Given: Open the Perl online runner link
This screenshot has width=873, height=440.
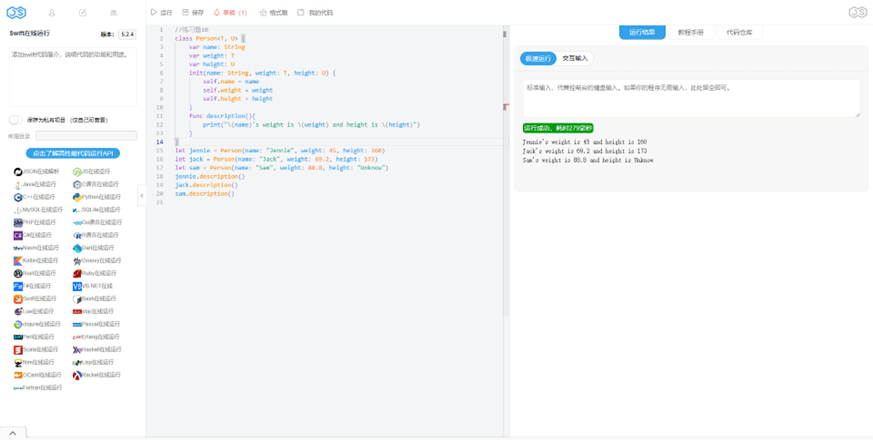Looking at the screenshot, I should (35, 337).
